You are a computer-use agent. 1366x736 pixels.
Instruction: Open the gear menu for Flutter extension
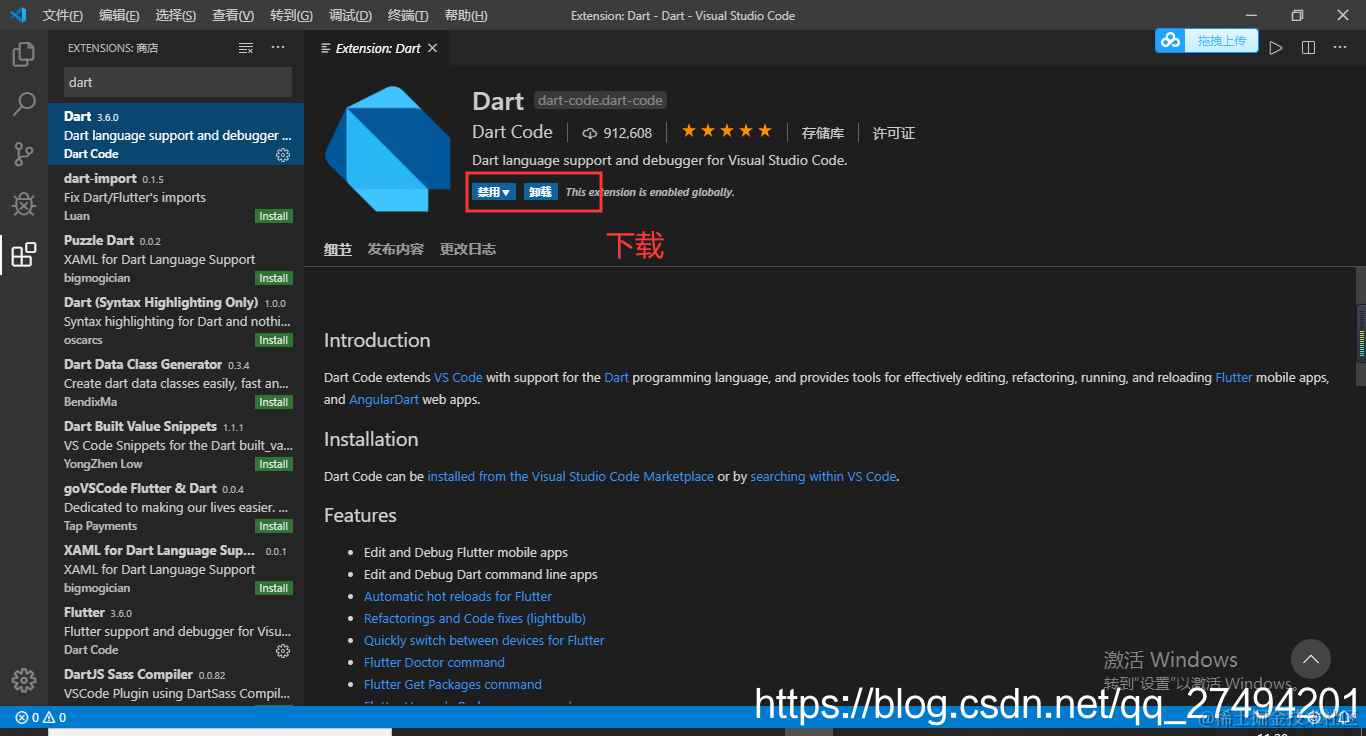coord(283,651)
